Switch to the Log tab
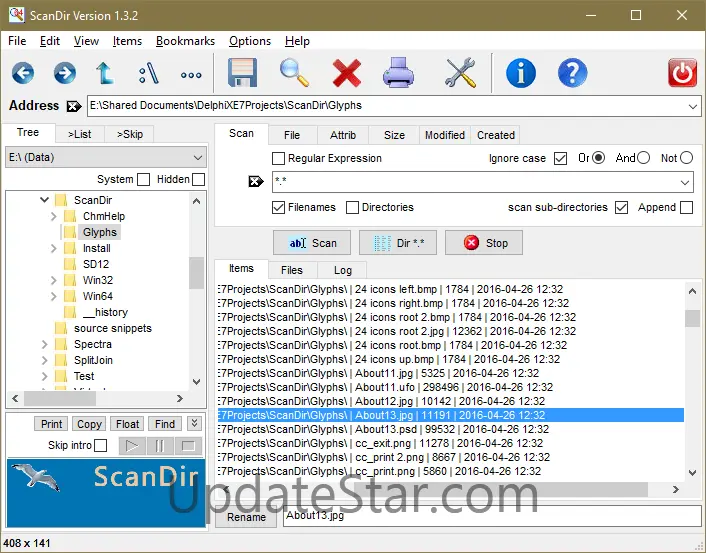Viewport: 706px width, 553px height. (x=342, y=270)
